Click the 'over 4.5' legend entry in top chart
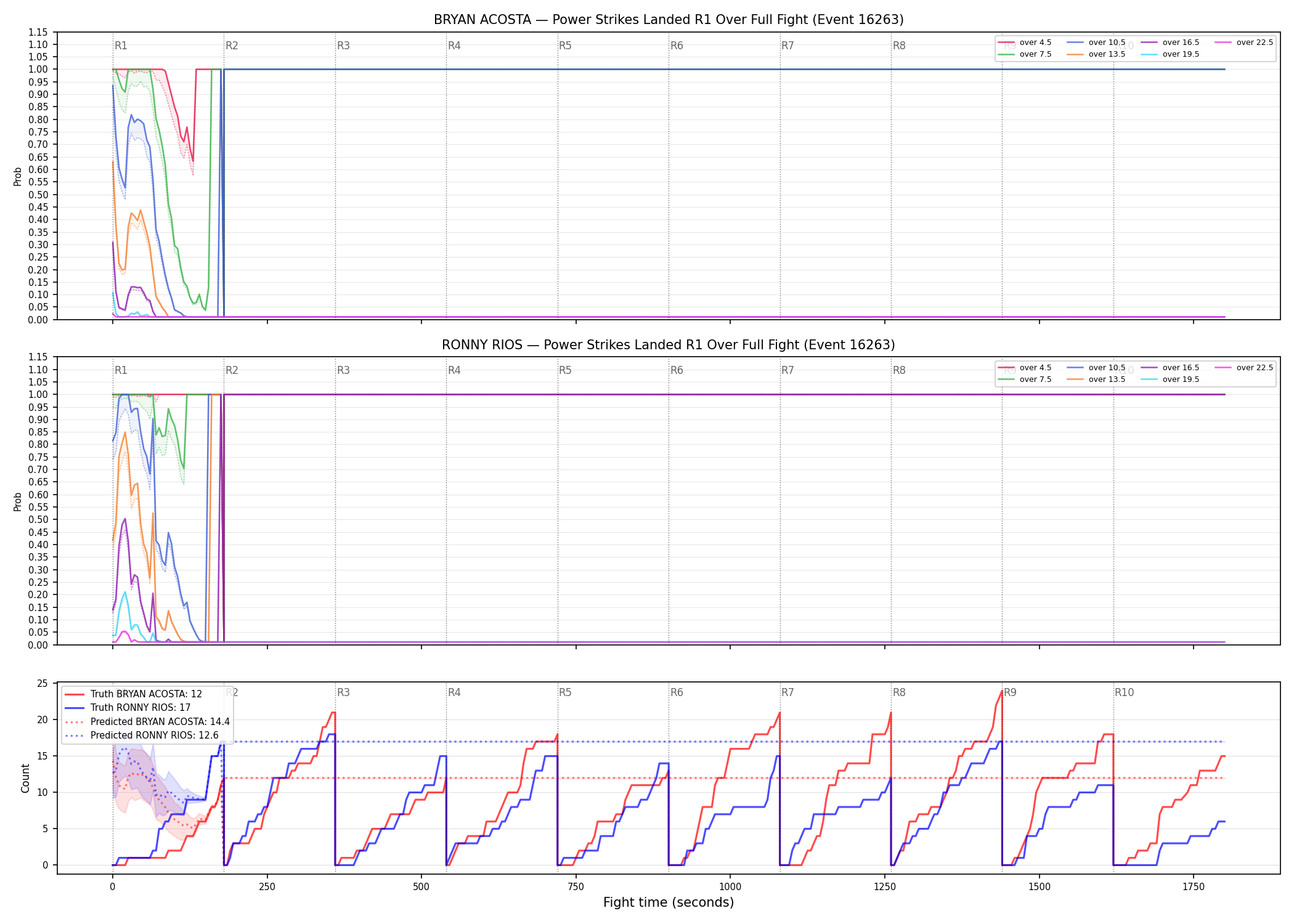Image resolution: width=1294 pixels, height=924 pixels. click(1025, 43)
